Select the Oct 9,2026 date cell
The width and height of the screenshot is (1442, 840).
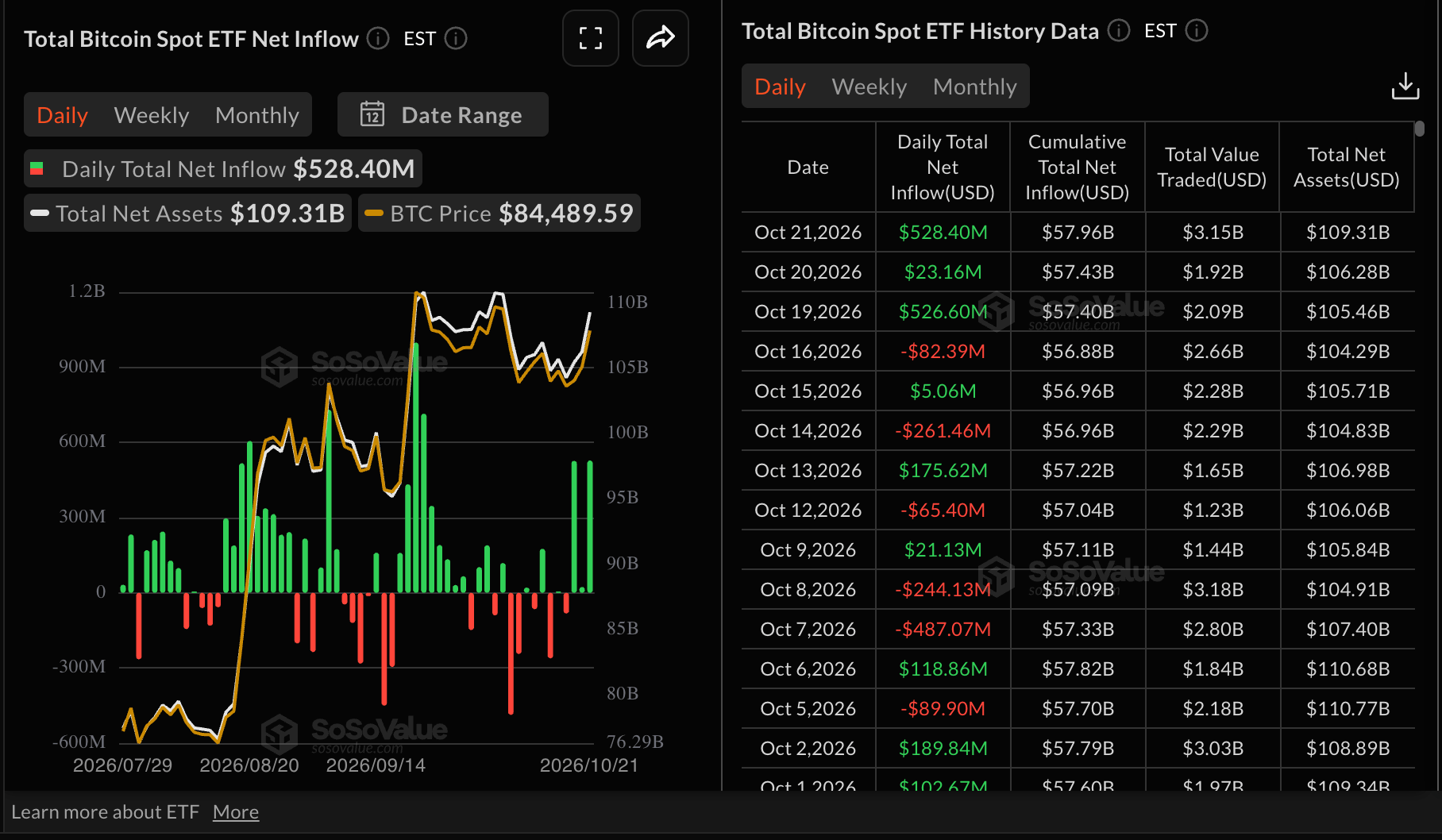pyautogui.click(x=808, y=549)
